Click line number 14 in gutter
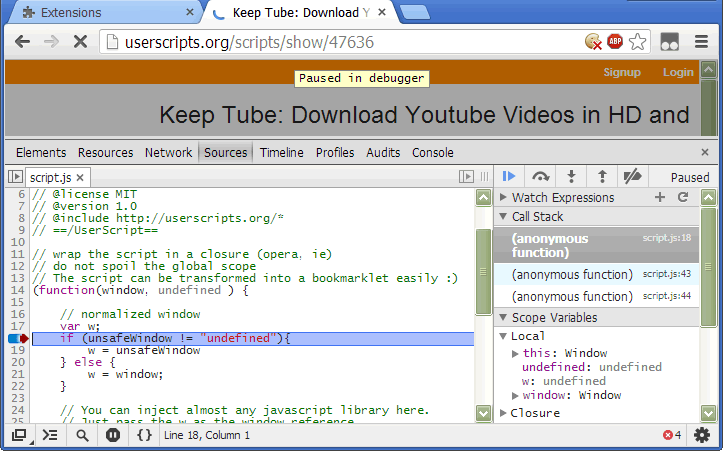The width and height of the screenshot is (723, 451). point(18,290)
